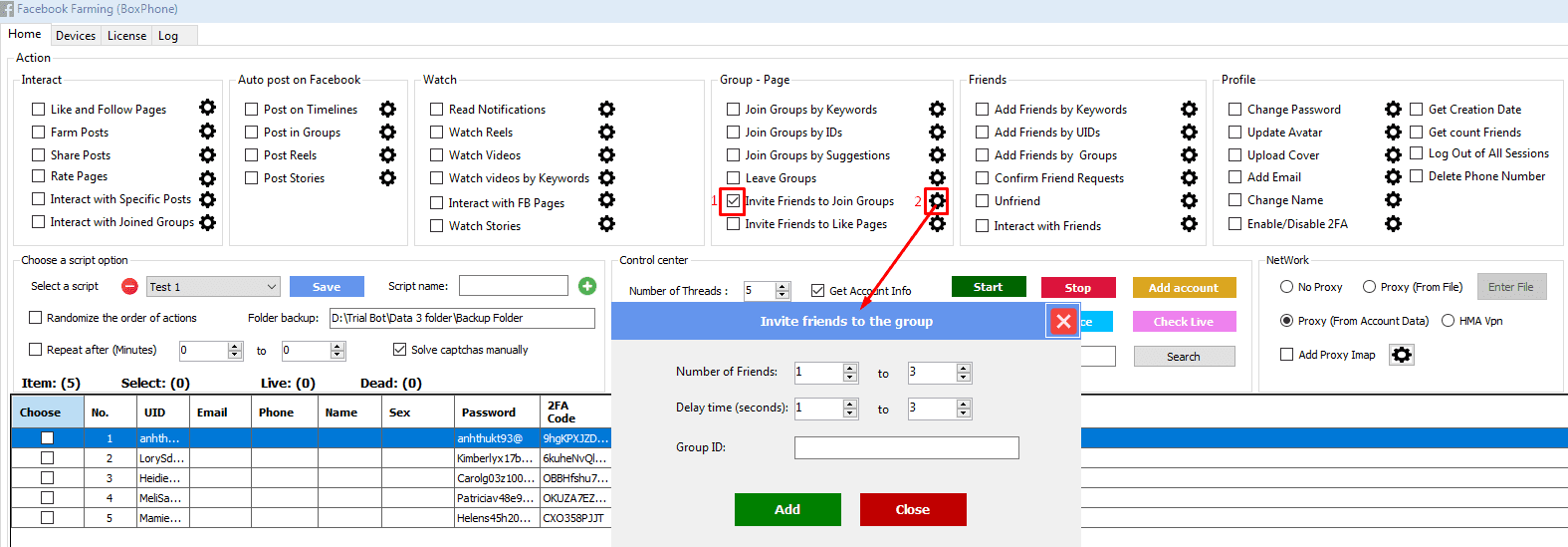This screenshot has height=547, width=1568.
Task: Increase Number of Friends minimum value
Action: pyautogui.click(x=850, y=369)
